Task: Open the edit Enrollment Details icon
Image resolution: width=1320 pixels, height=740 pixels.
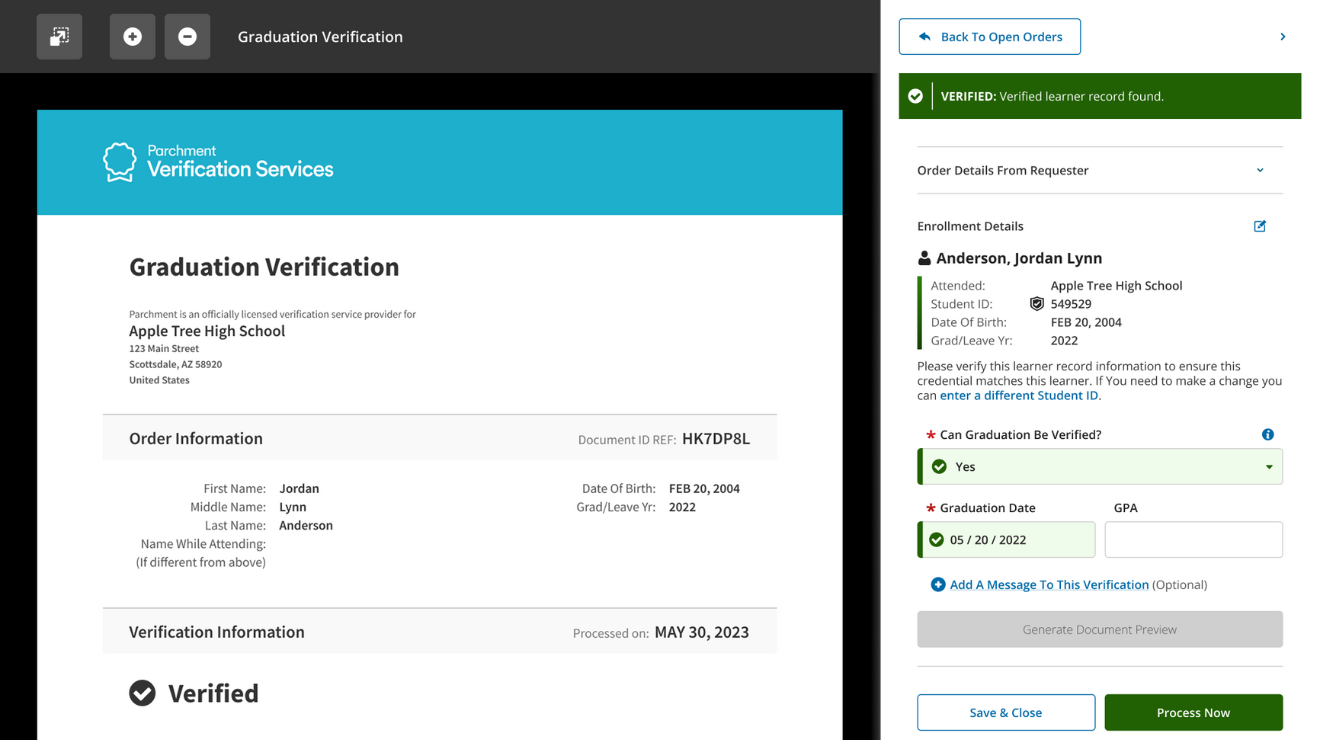Action: tap(1260, 226)
